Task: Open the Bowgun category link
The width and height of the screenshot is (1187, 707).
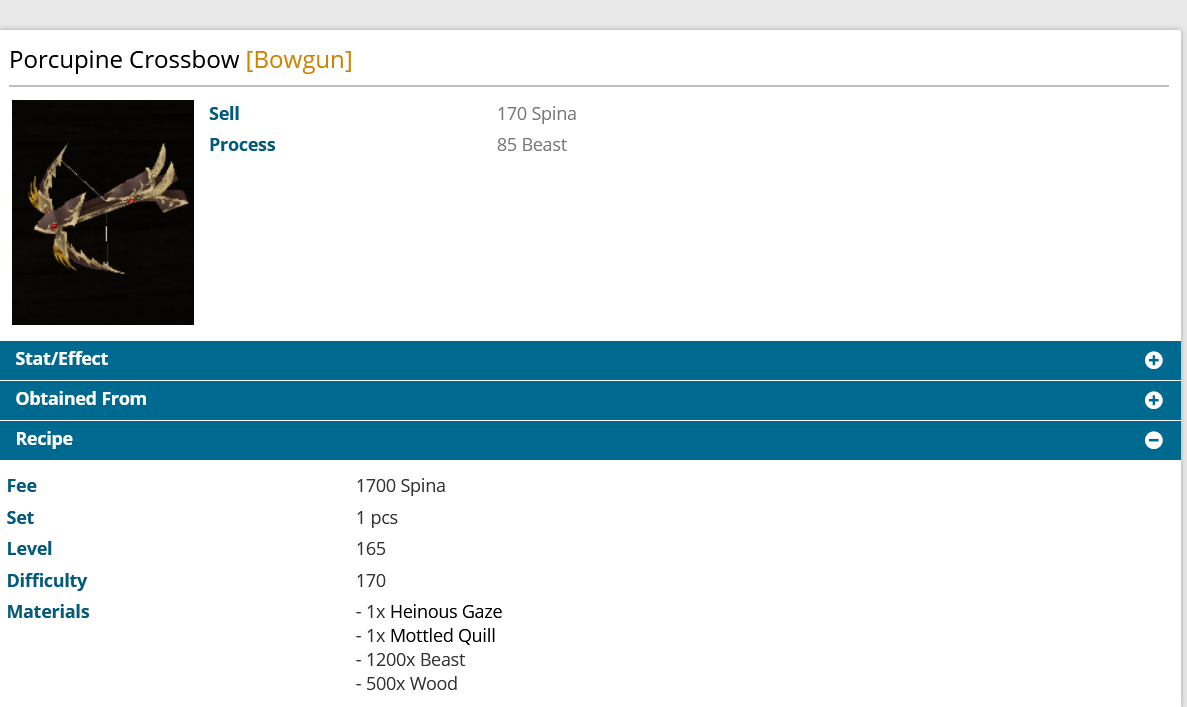Action: (299, 60)
